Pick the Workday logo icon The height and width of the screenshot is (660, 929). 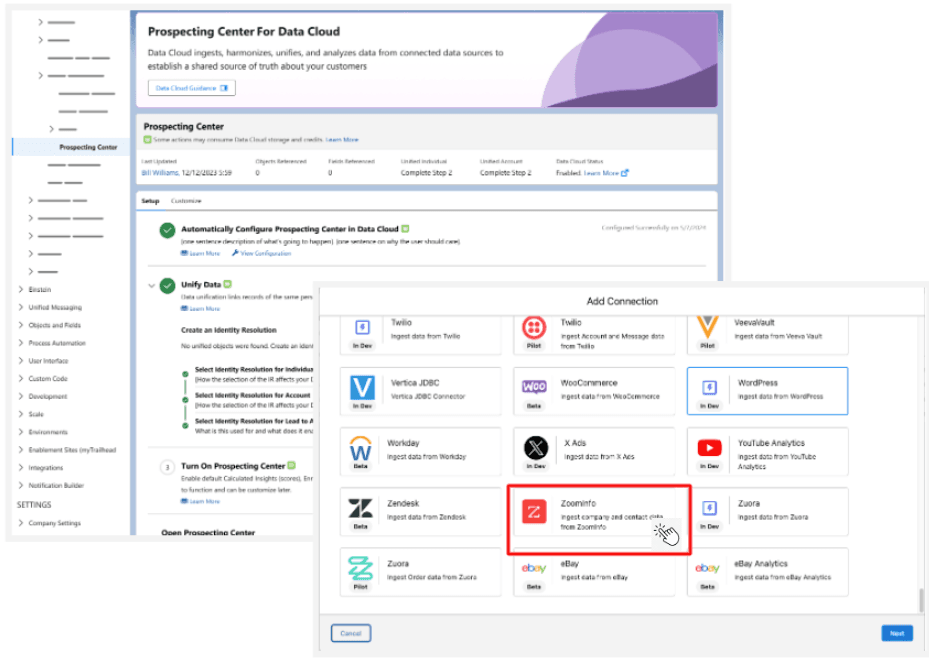click(x=360, y=448)
